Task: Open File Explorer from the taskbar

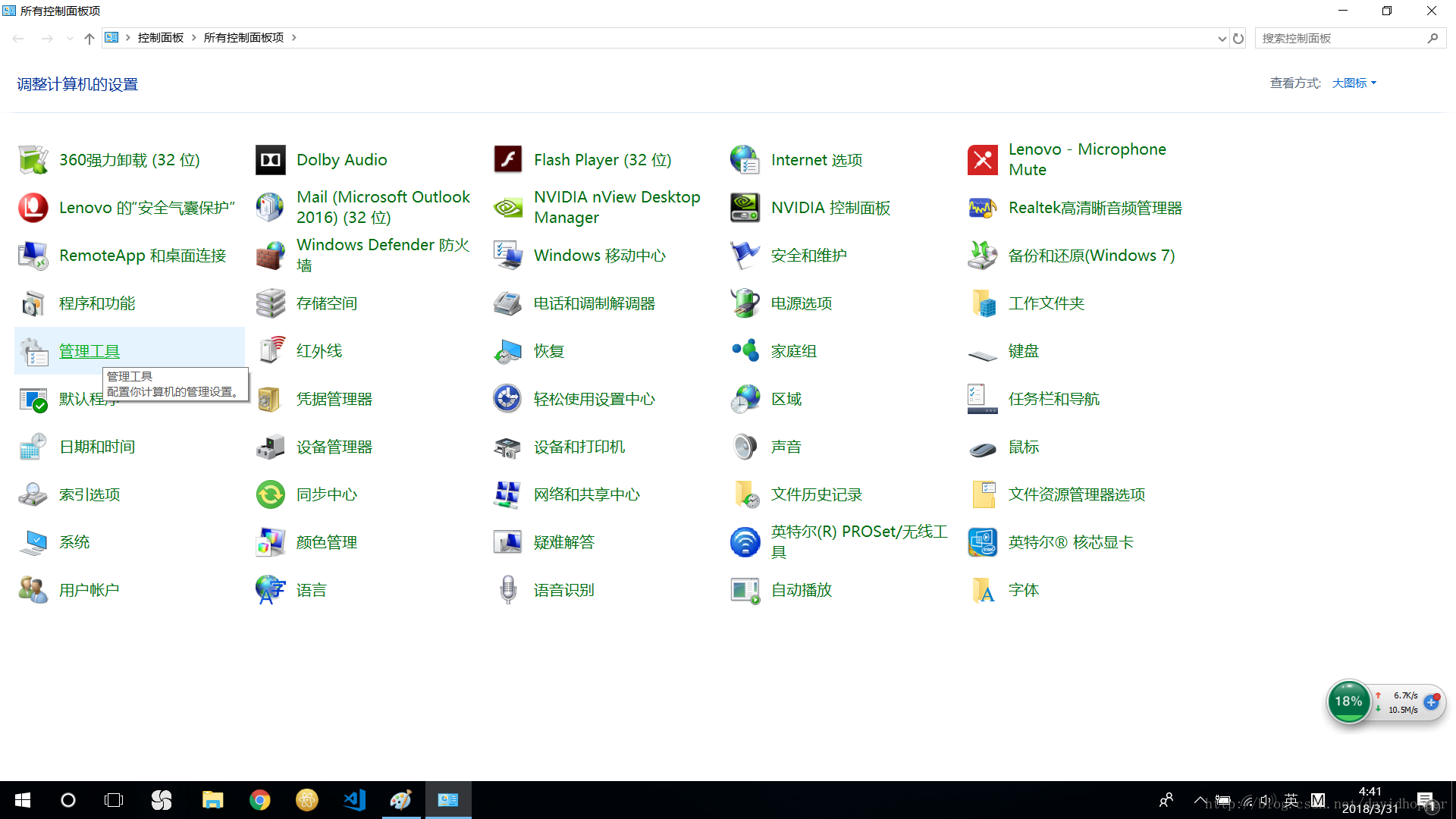Action: 212,800
